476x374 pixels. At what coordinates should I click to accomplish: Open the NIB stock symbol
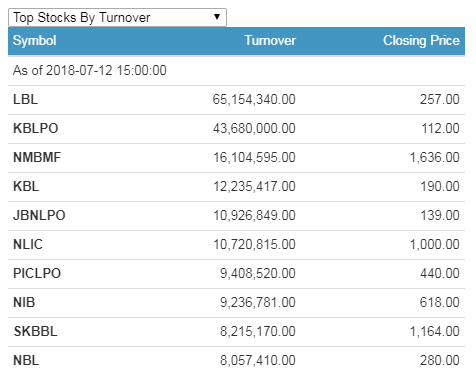coord(24,302)
